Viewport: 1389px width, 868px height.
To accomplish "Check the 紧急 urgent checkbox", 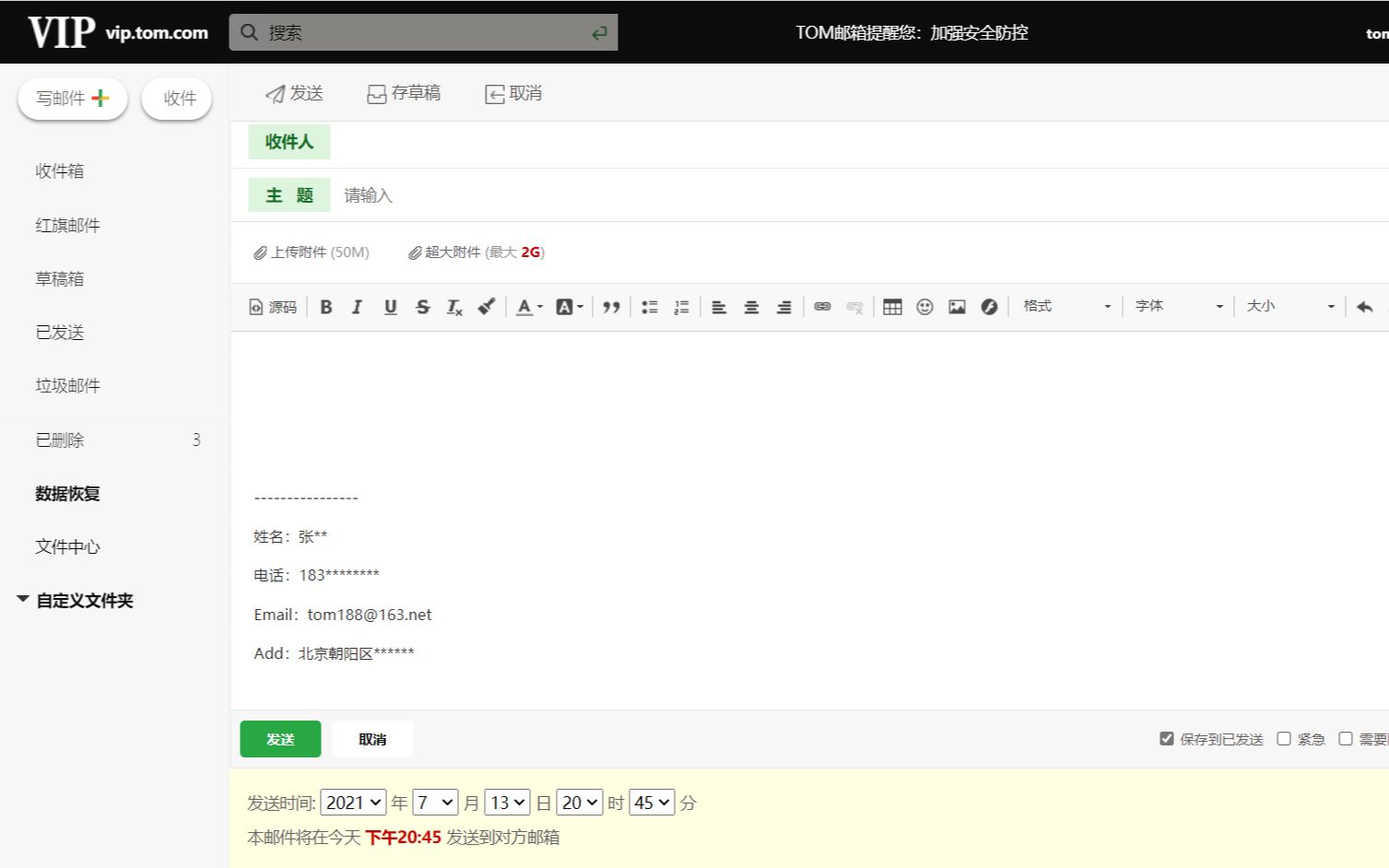I will coord(1284,739).
